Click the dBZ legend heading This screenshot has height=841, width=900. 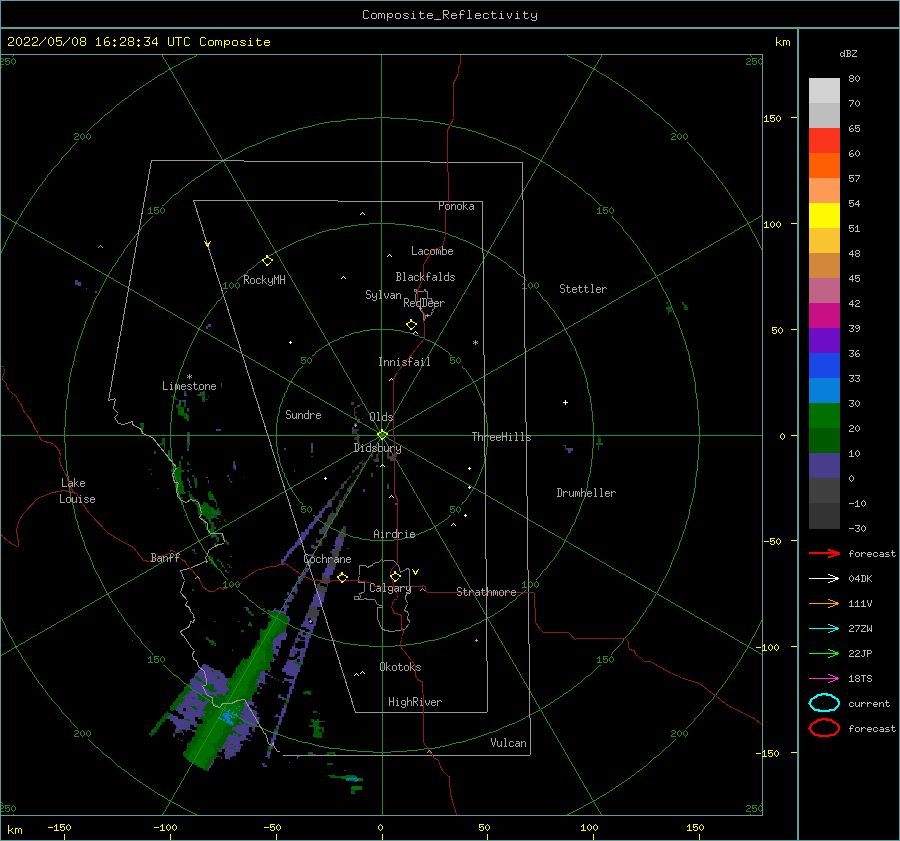pyautogui.click(x=848, y=54)
